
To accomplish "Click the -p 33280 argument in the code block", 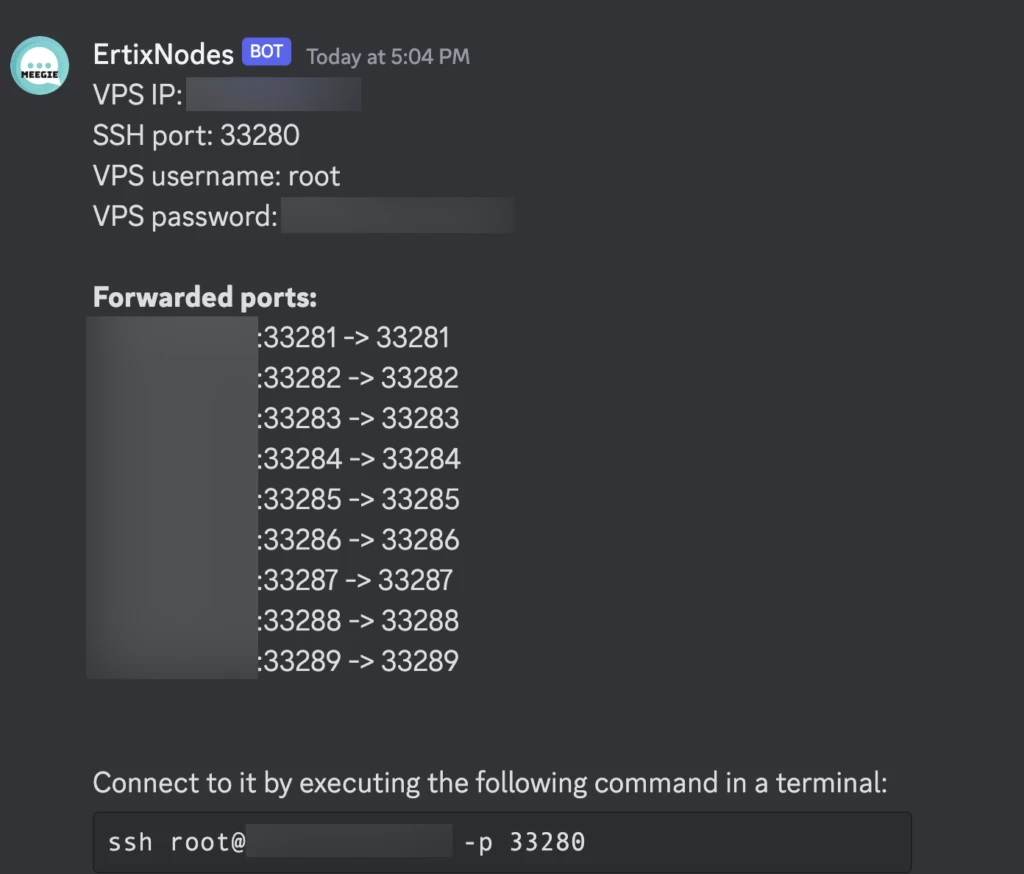I will [523, 841].
